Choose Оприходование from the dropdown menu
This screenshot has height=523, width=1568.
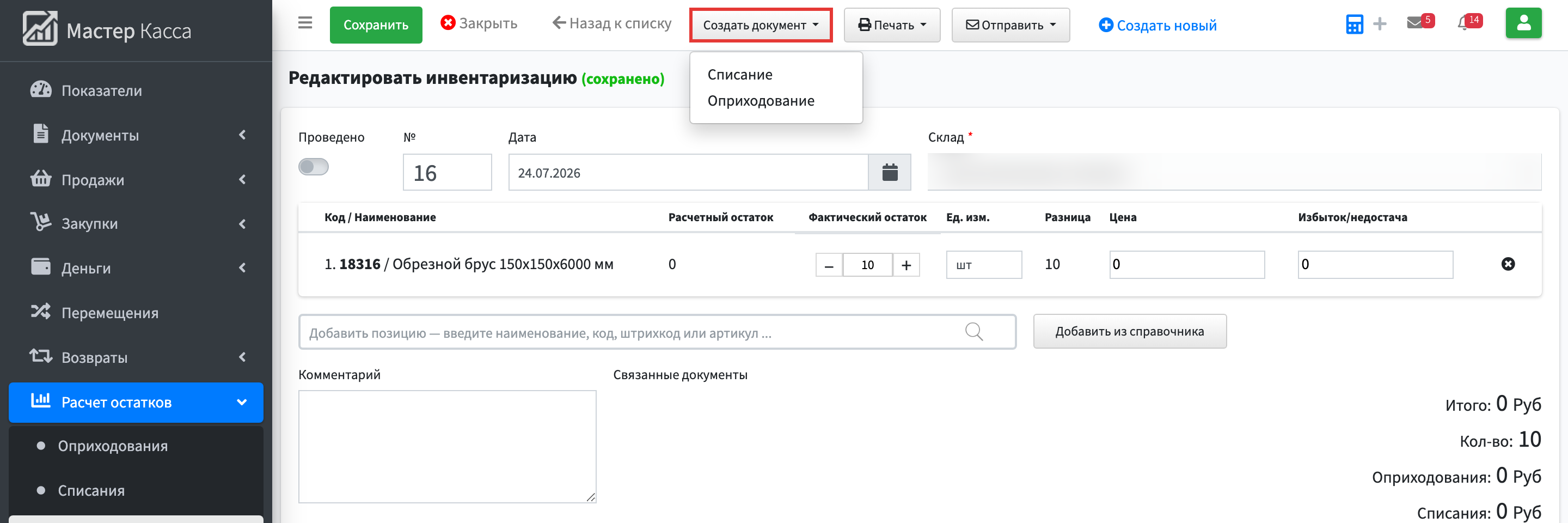pyautogui.click(x=761, y=101)
